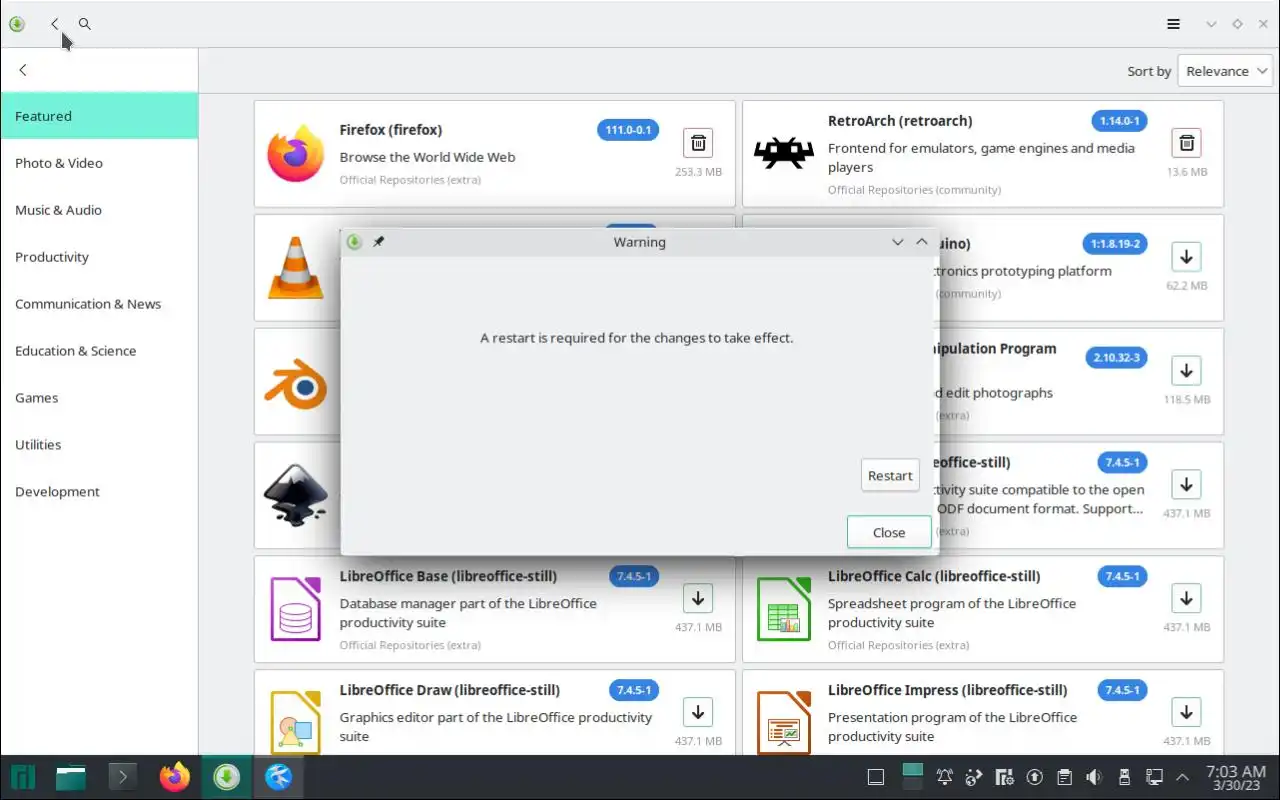The height and width of the screenshot is (800, 1280).
Task: Open the clock showing 7:03 AM
Action: tap(1236, 777)
